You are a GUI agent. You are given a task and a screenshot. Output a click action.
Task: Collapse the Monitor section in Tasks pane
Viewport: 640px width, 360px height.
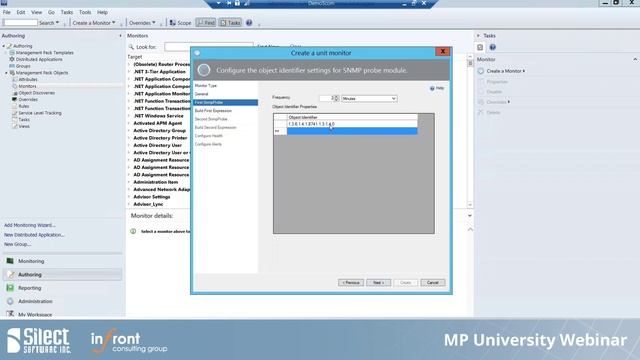pyautogui.click(x=635, y=60)
